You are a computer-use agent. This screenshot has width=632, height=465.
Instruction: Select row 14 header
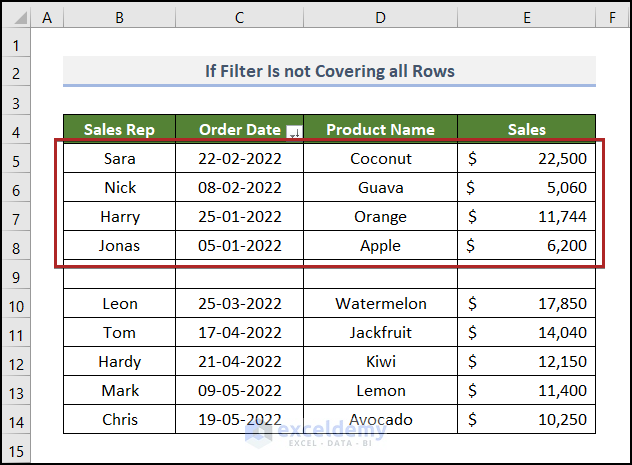pyautogui.click(x=15, y=420)
